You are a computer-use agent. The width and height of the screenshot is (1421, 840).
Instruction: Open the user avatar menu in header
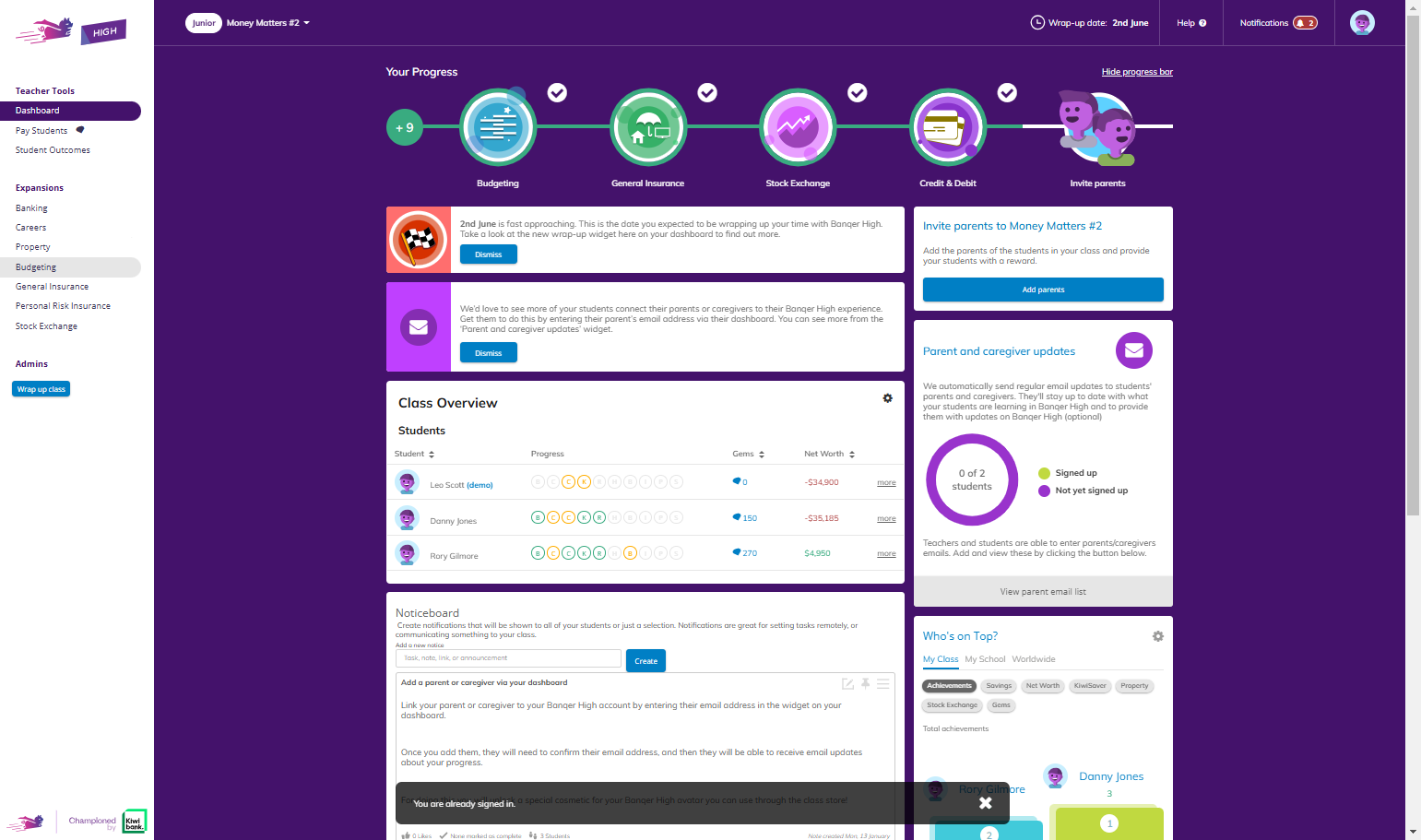[x=1362, y=23]
